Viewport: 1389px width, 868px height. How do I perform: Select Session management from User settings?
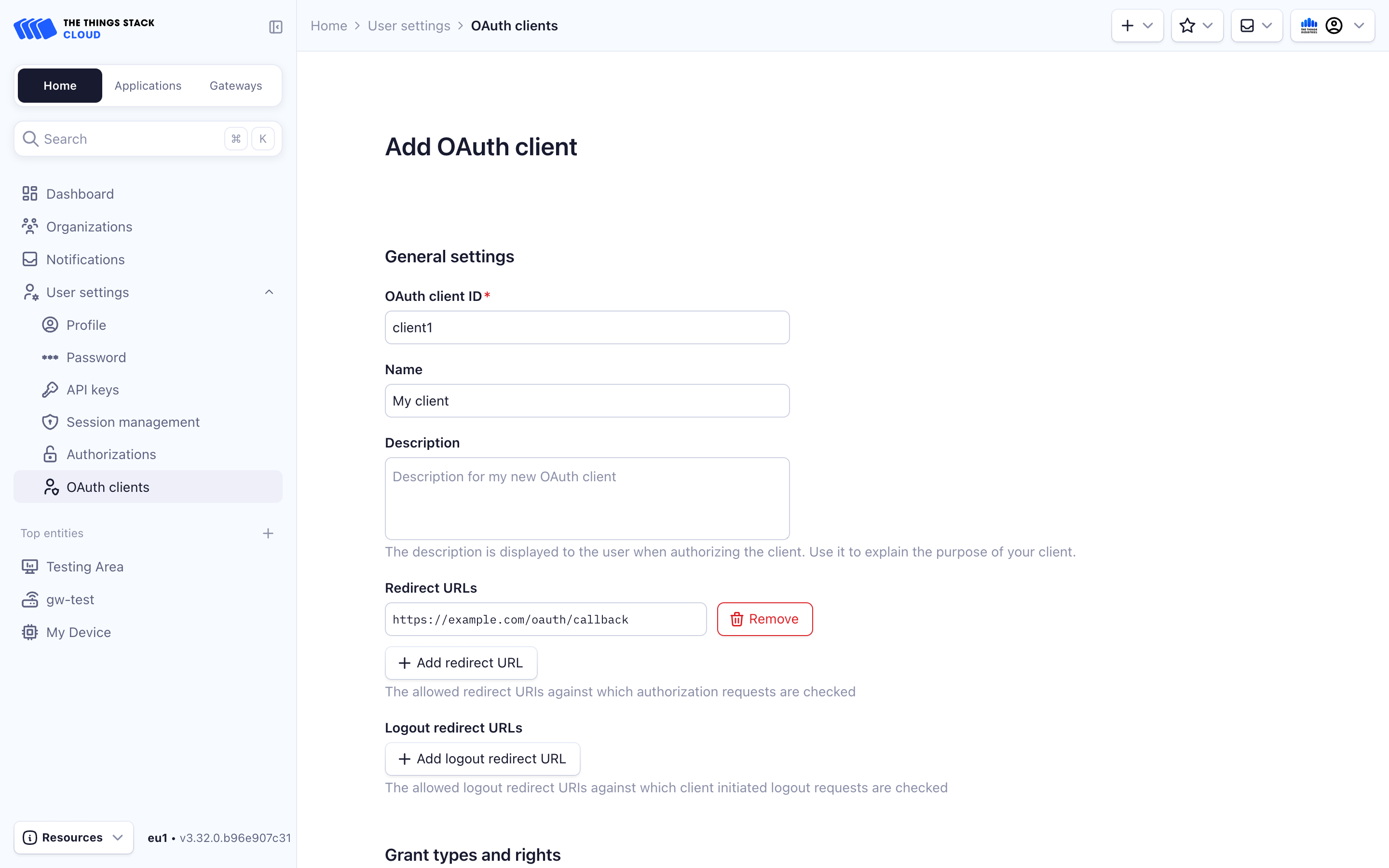pos(133,422)
